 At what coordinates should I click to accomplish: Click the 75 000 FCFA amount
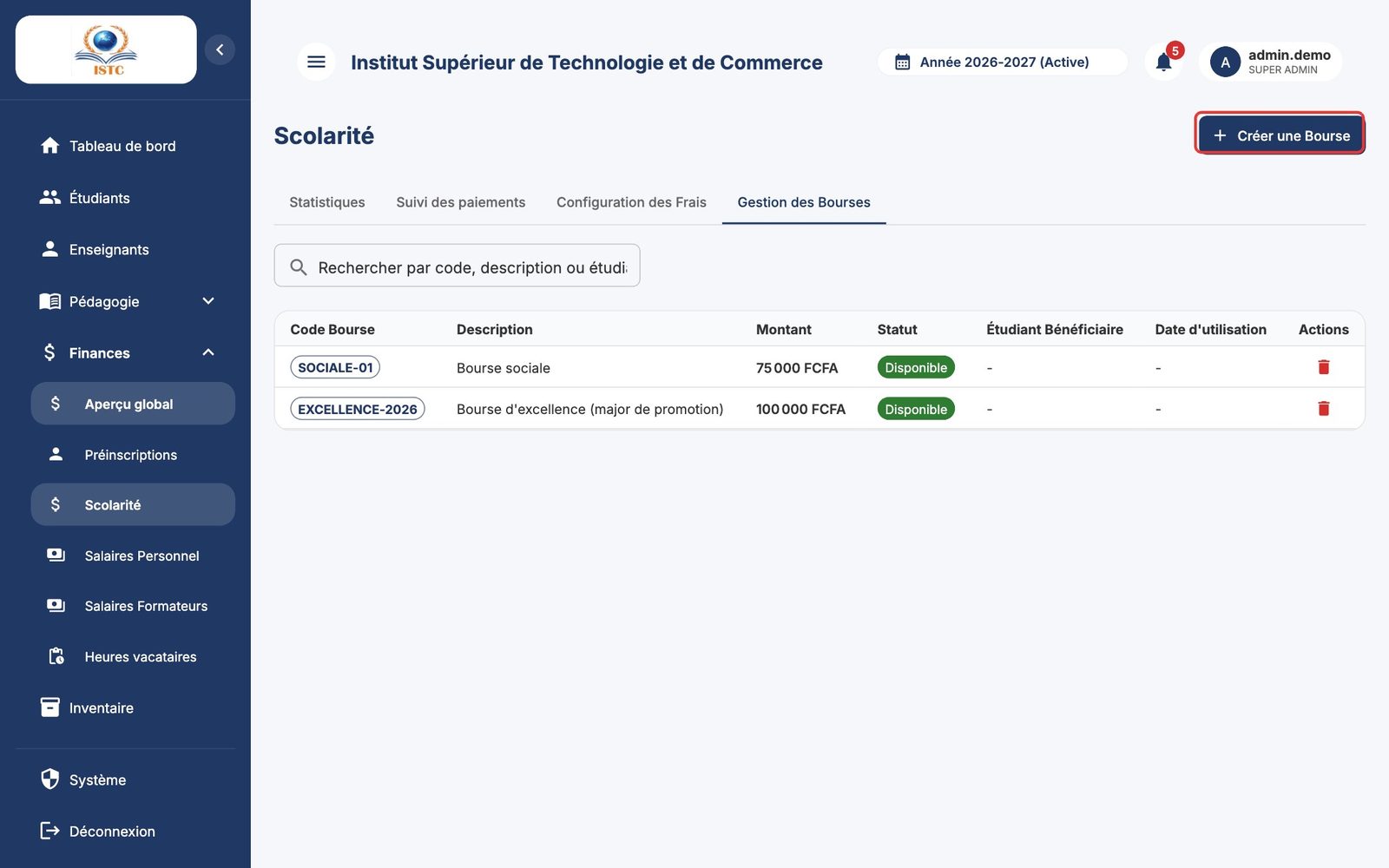(797, 368)
